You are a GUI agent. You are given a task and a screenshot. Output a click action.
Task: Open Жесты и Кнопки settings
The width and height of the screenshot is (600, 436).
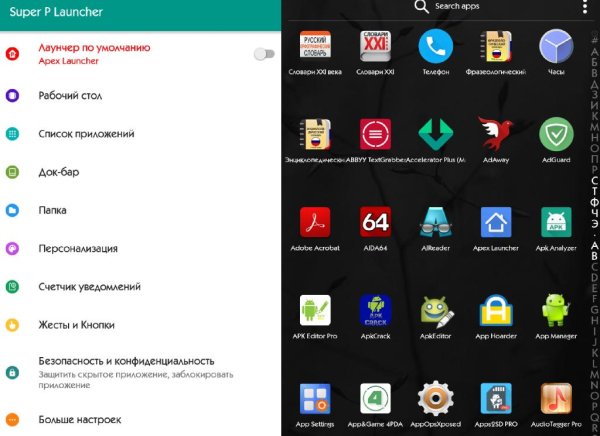pyautogui.click(x=140, y=325)
